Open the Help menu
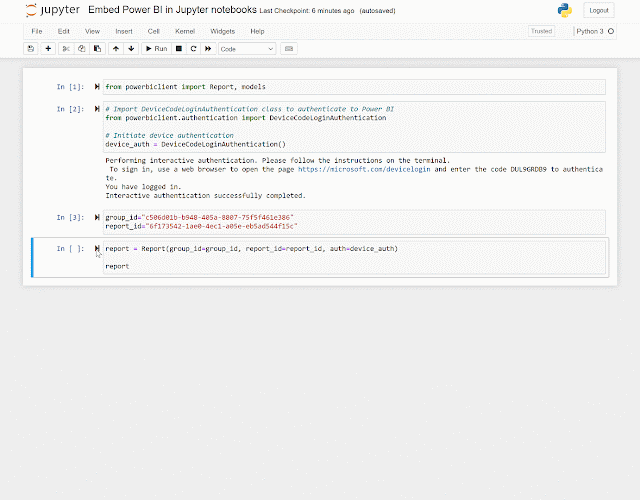This screenshot has height=500, width=640. pyautogui.click(x=257, y=31)
